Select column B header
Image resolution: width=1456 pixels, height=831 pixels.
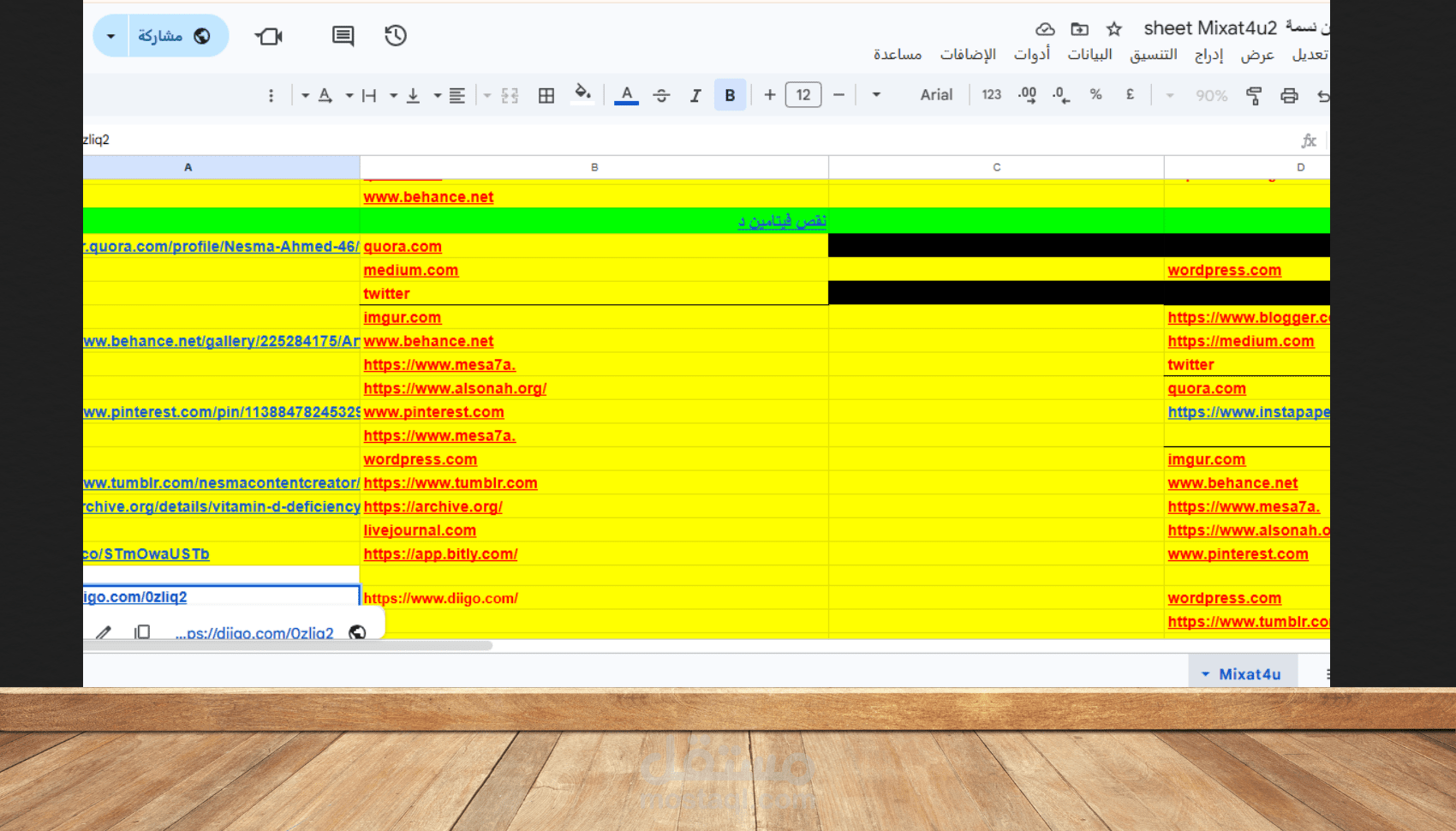click(594, 167)
